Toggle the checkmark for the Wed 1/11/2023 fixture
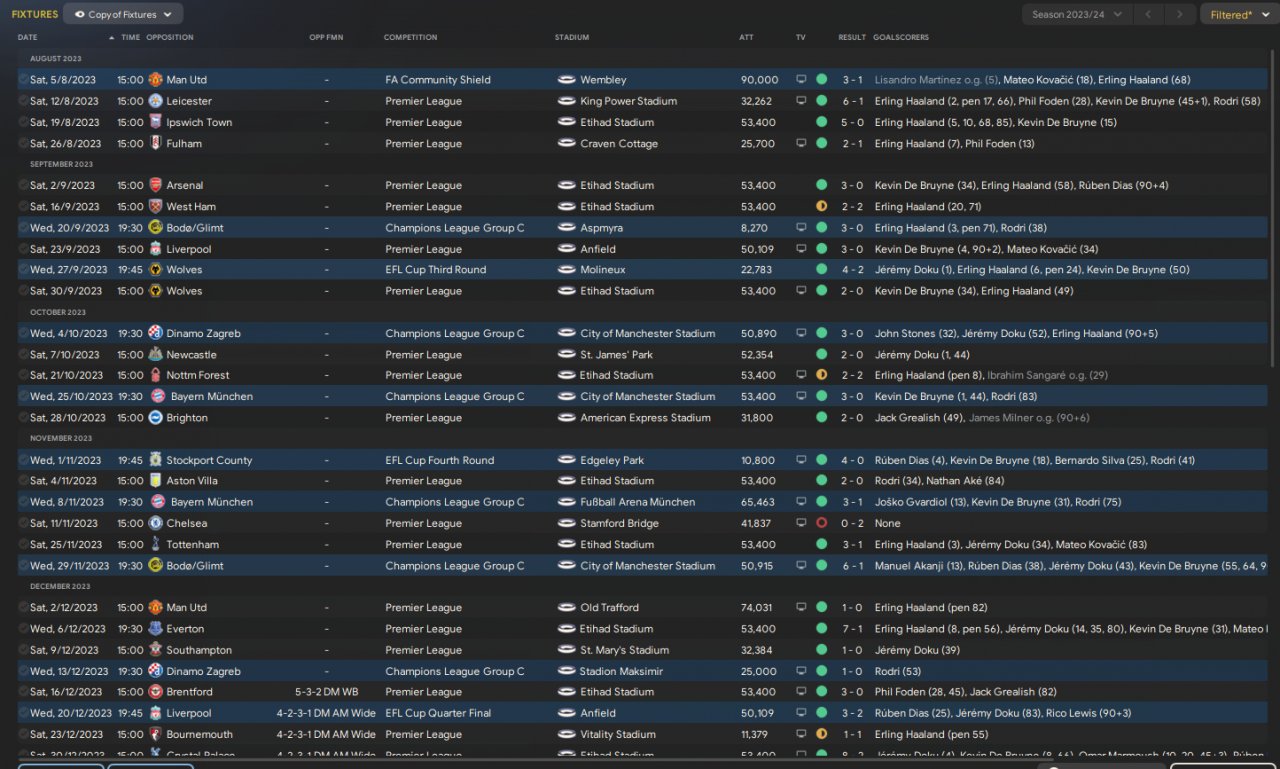Screen dimensions: 1280x769 point(23,460)
